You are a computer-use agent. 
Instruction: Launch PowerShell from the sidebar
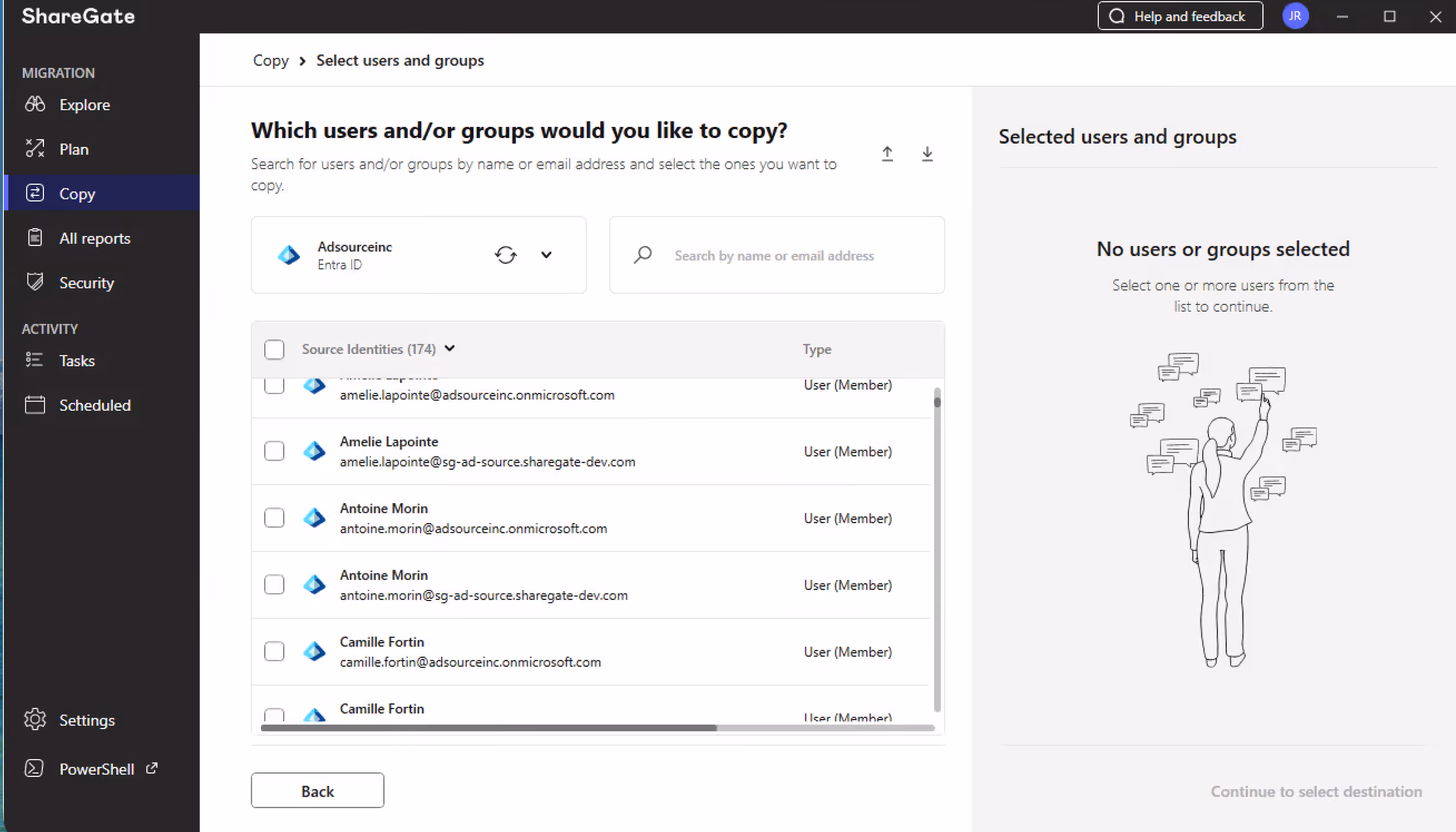click(102, 769)
